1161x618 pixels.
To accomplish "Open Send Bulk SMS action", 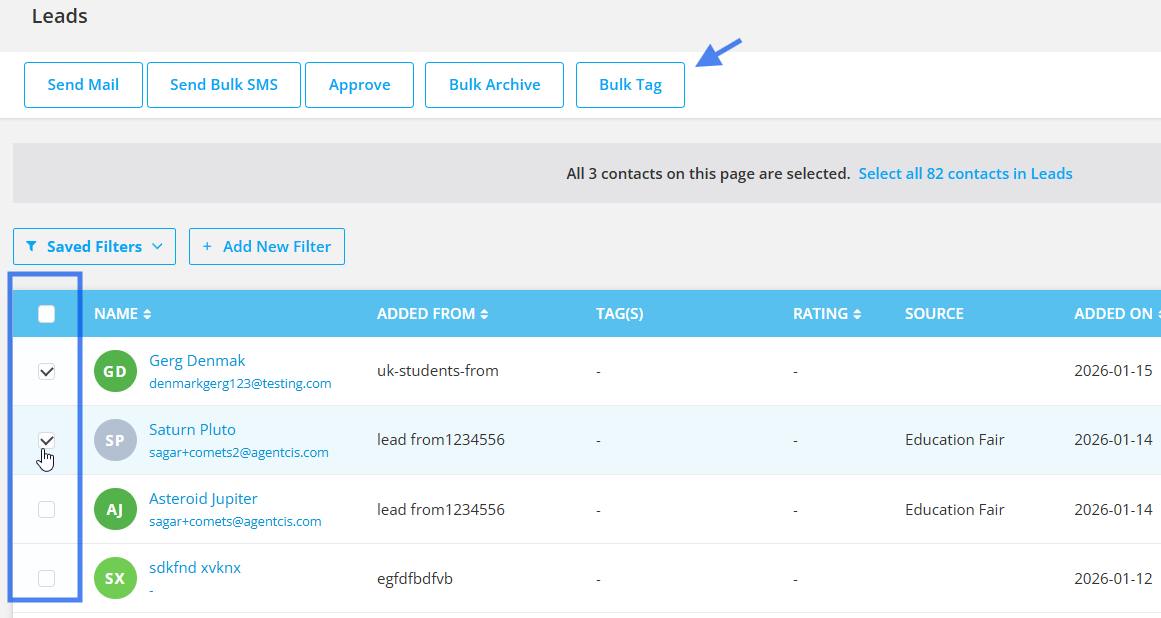I will tap(224, 85).
